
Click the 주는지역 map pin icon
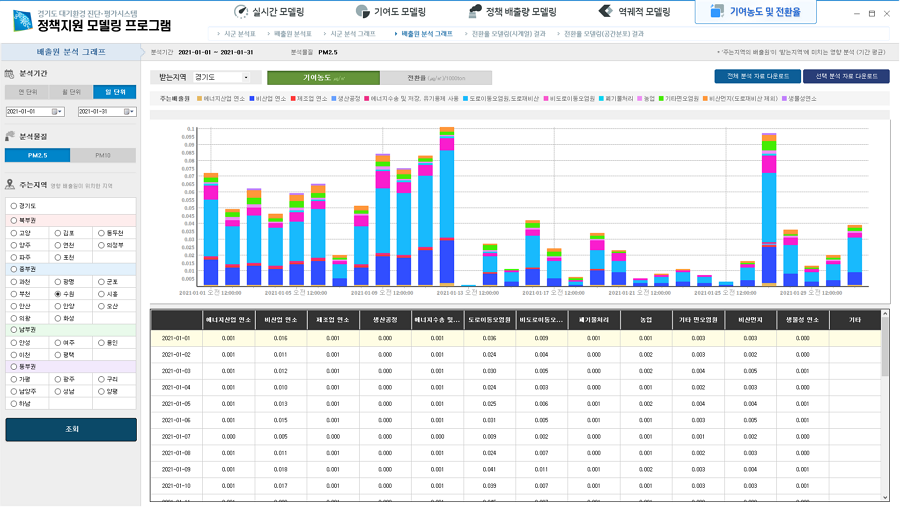(11, 185)
